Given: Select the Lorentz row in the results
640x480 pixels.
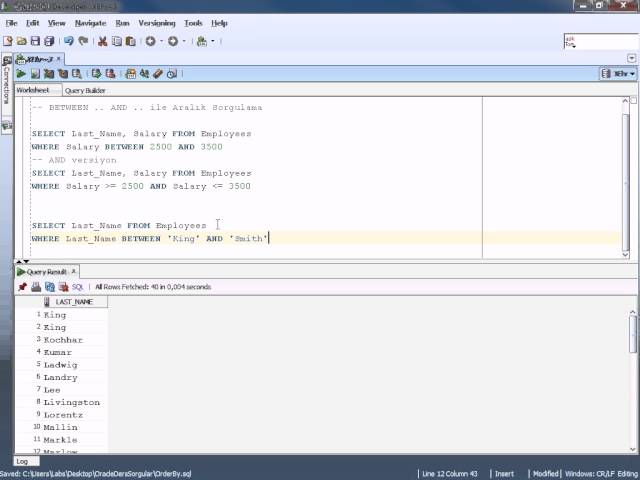Looking at the screenshot, I should tap(61, 415).
